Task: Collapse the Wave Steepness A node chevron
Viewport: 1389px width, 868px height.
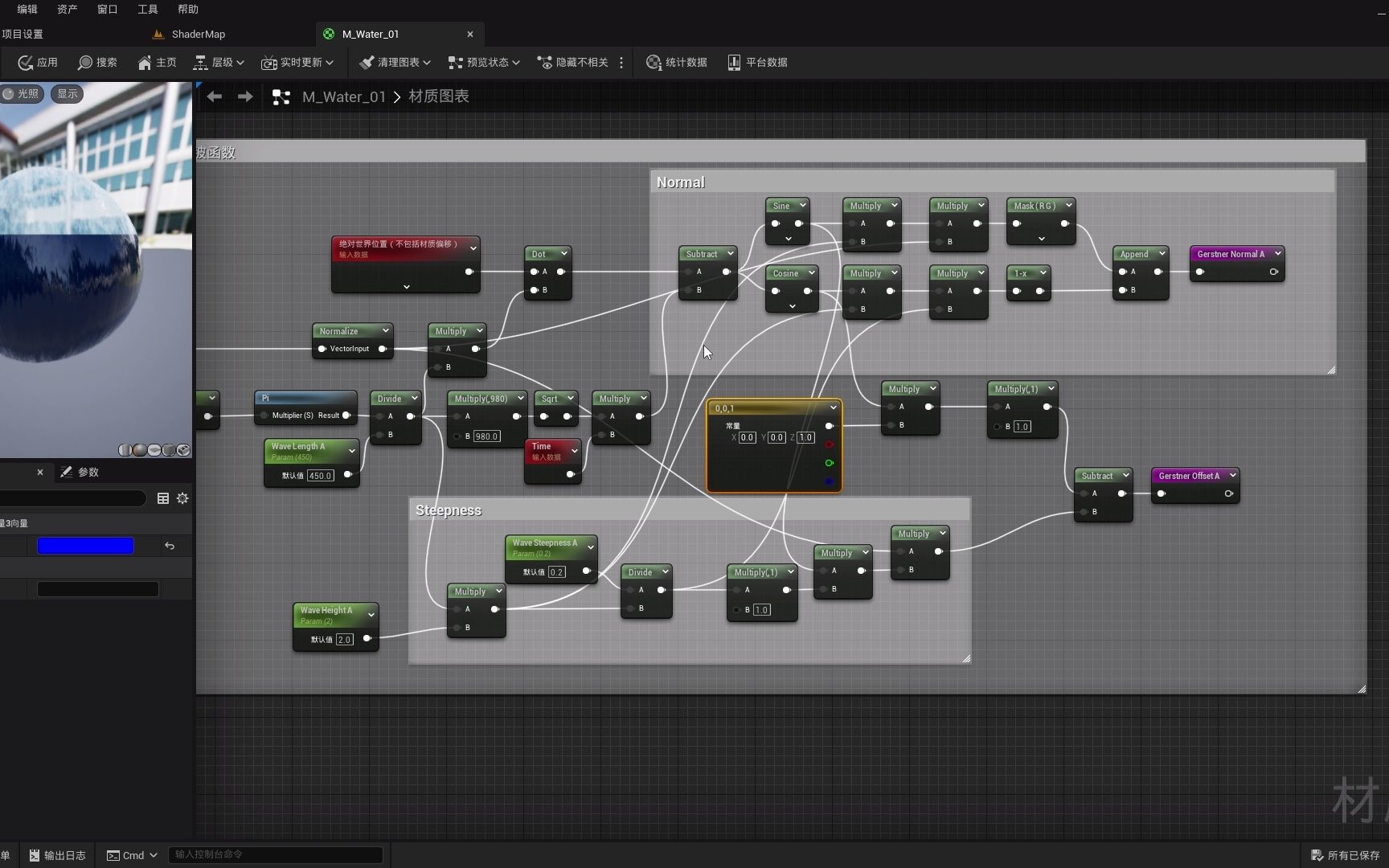Action: [590, 547]
